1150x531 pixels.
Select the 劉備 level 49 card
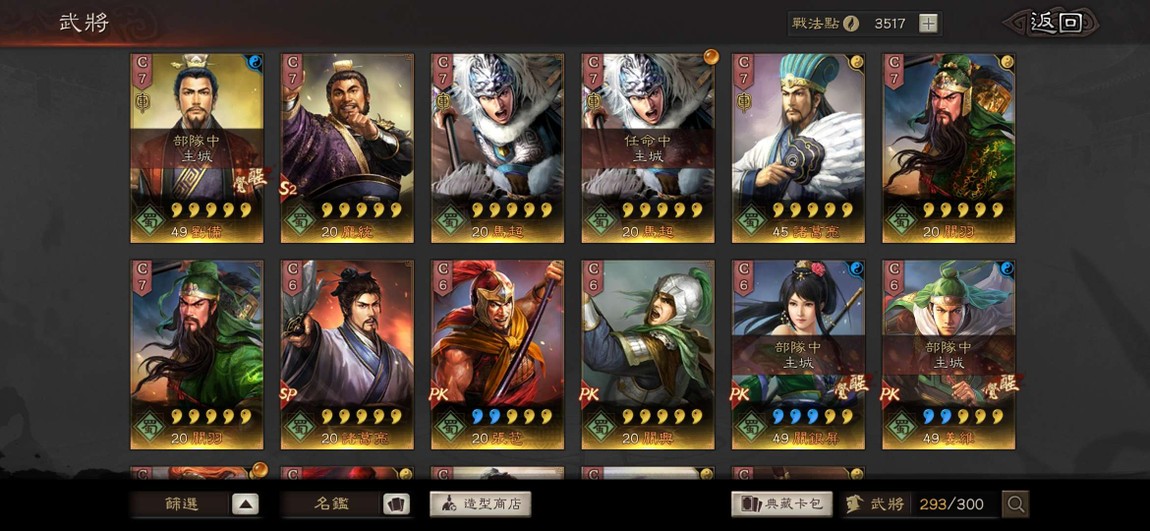(197, 148)
